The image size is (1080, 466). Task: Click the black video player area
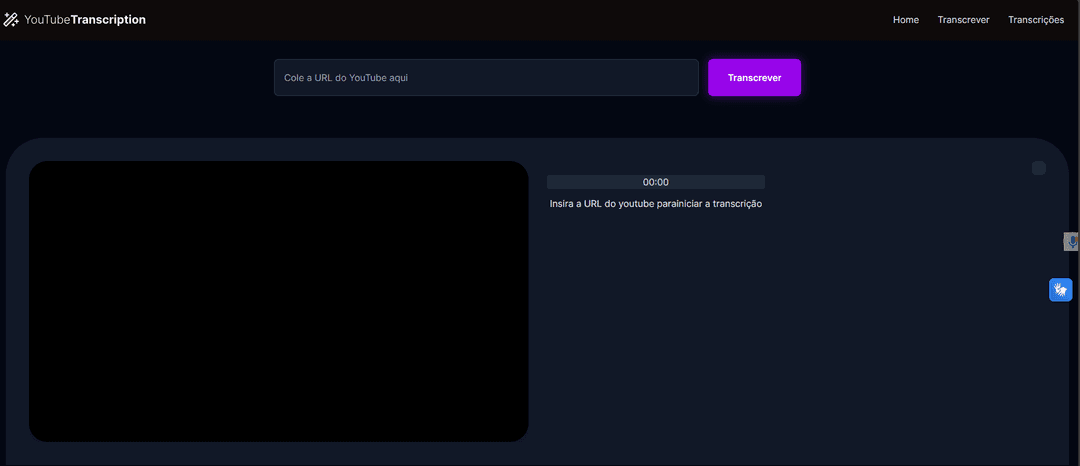pyautogui.click(x=278, y=301)
